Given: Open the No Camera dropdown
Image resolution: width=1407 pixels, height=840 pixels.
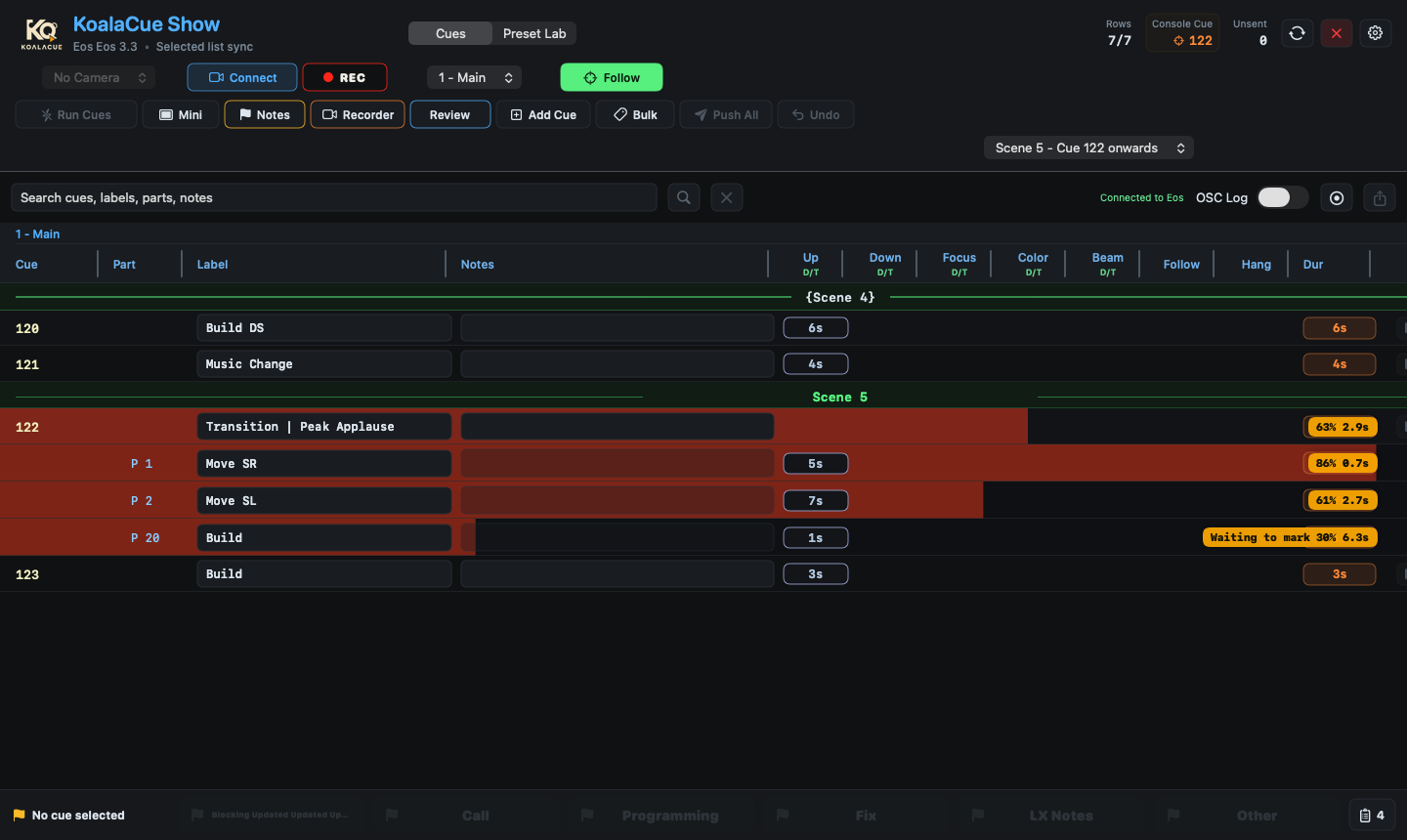Looking at the screenshot, I should (99, 77).
